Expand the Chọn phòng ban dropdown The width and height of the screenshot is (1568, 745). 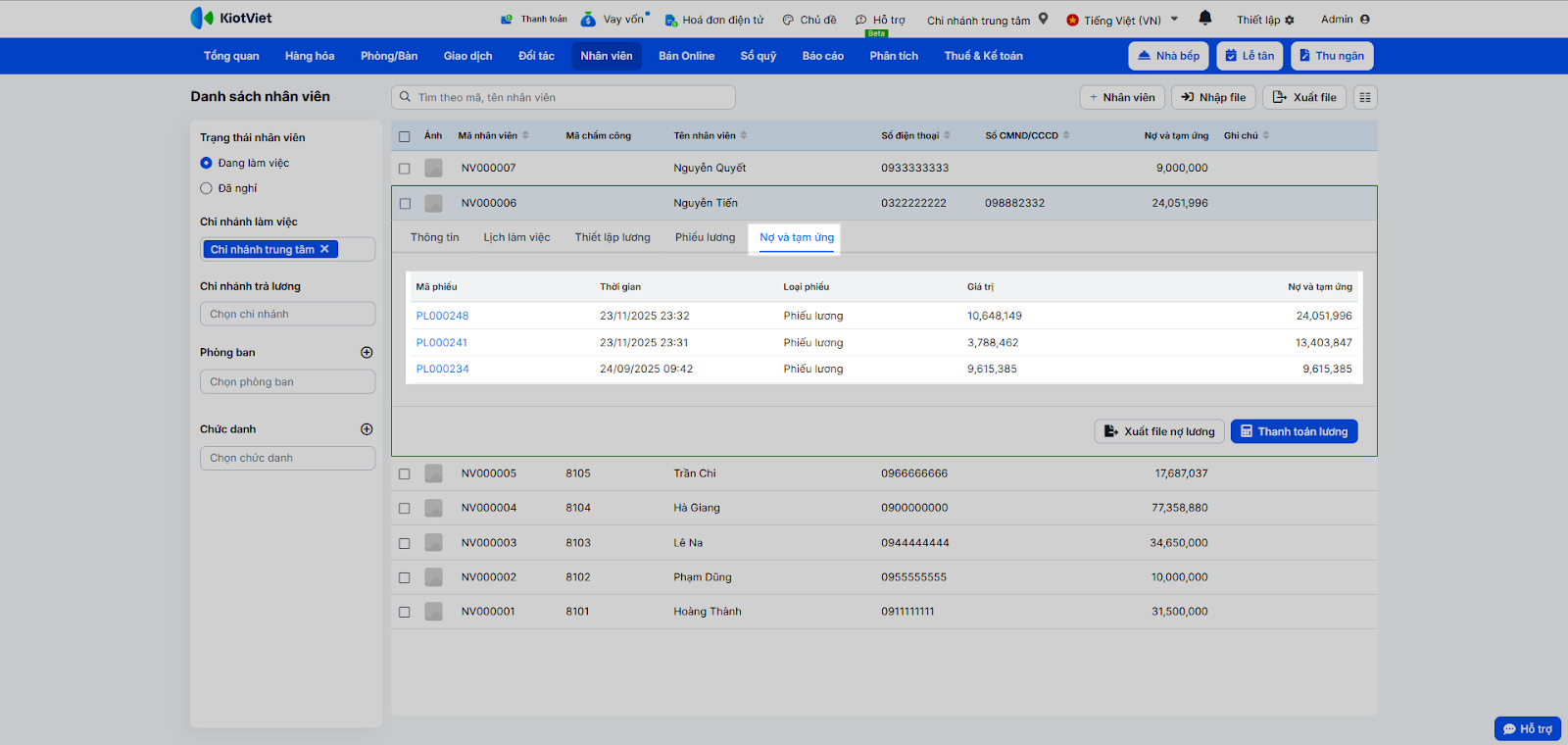(x=287, y=382)
